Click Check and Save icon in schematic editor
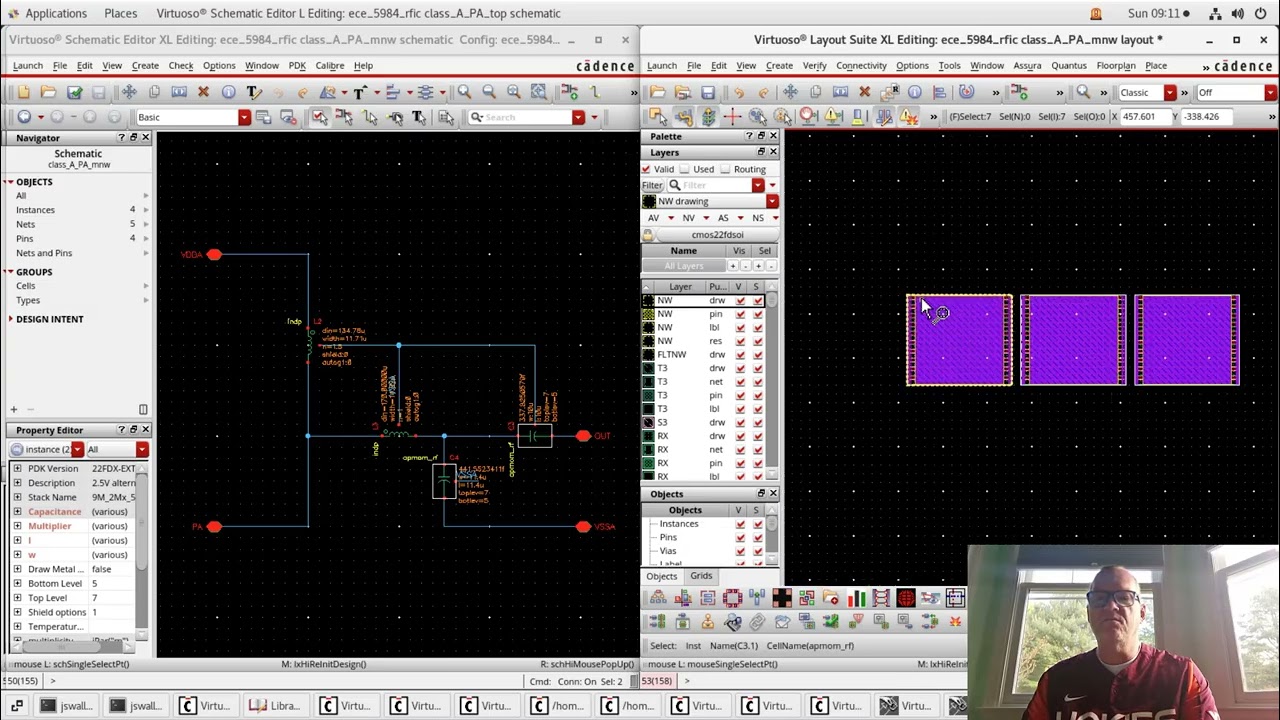 [x=74, y=92]
